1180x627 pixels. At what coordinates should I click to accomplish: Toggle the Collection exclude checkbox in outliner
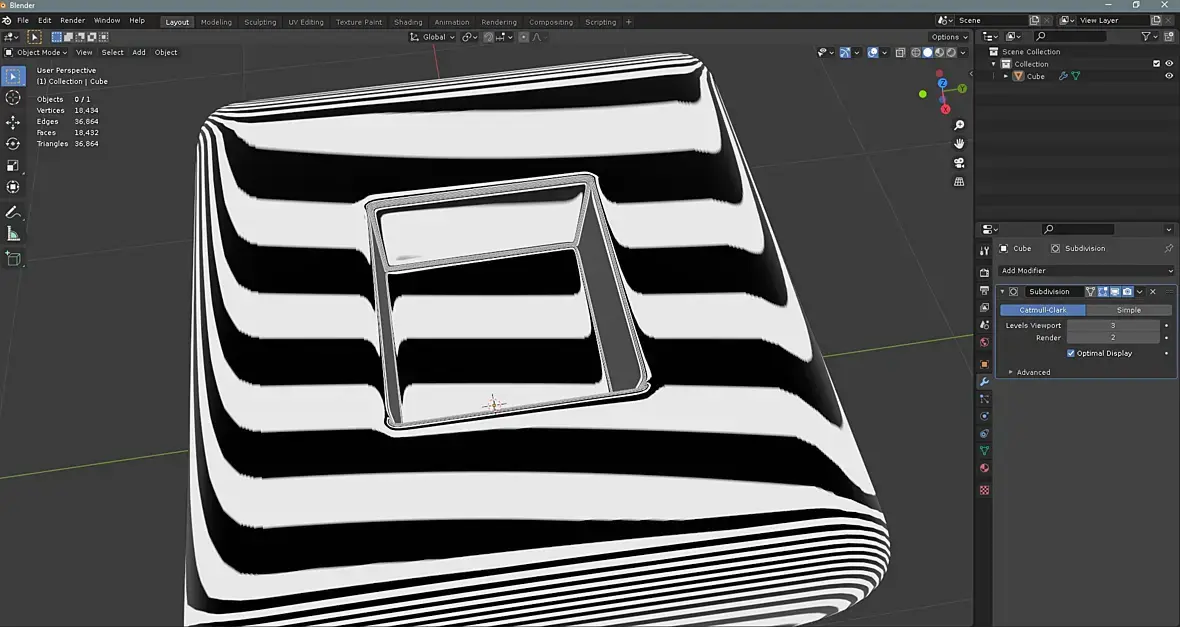1157,64
